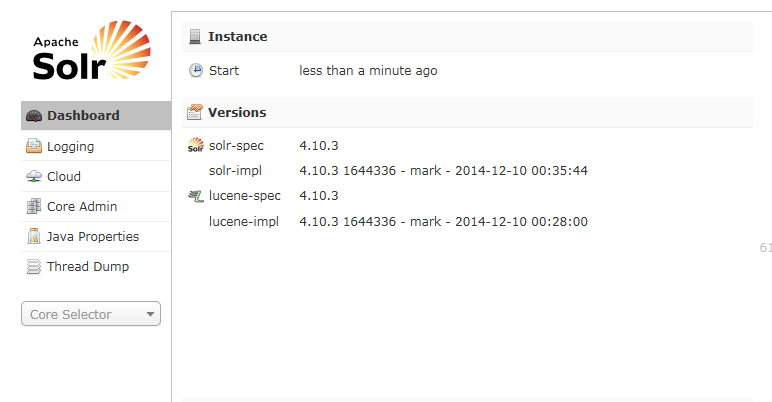Click the solr-spec Solr icon
The width and height of the screenshot is (772, 402).
click(196, 146)
